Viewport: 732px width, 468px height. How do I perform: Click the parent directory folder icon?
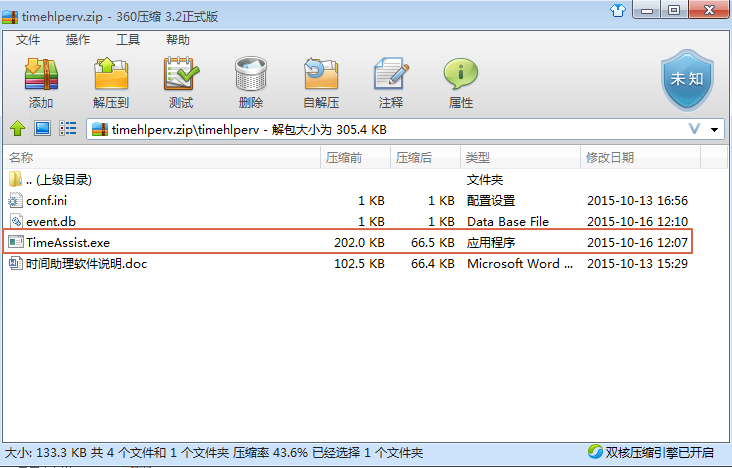[15, 179]
